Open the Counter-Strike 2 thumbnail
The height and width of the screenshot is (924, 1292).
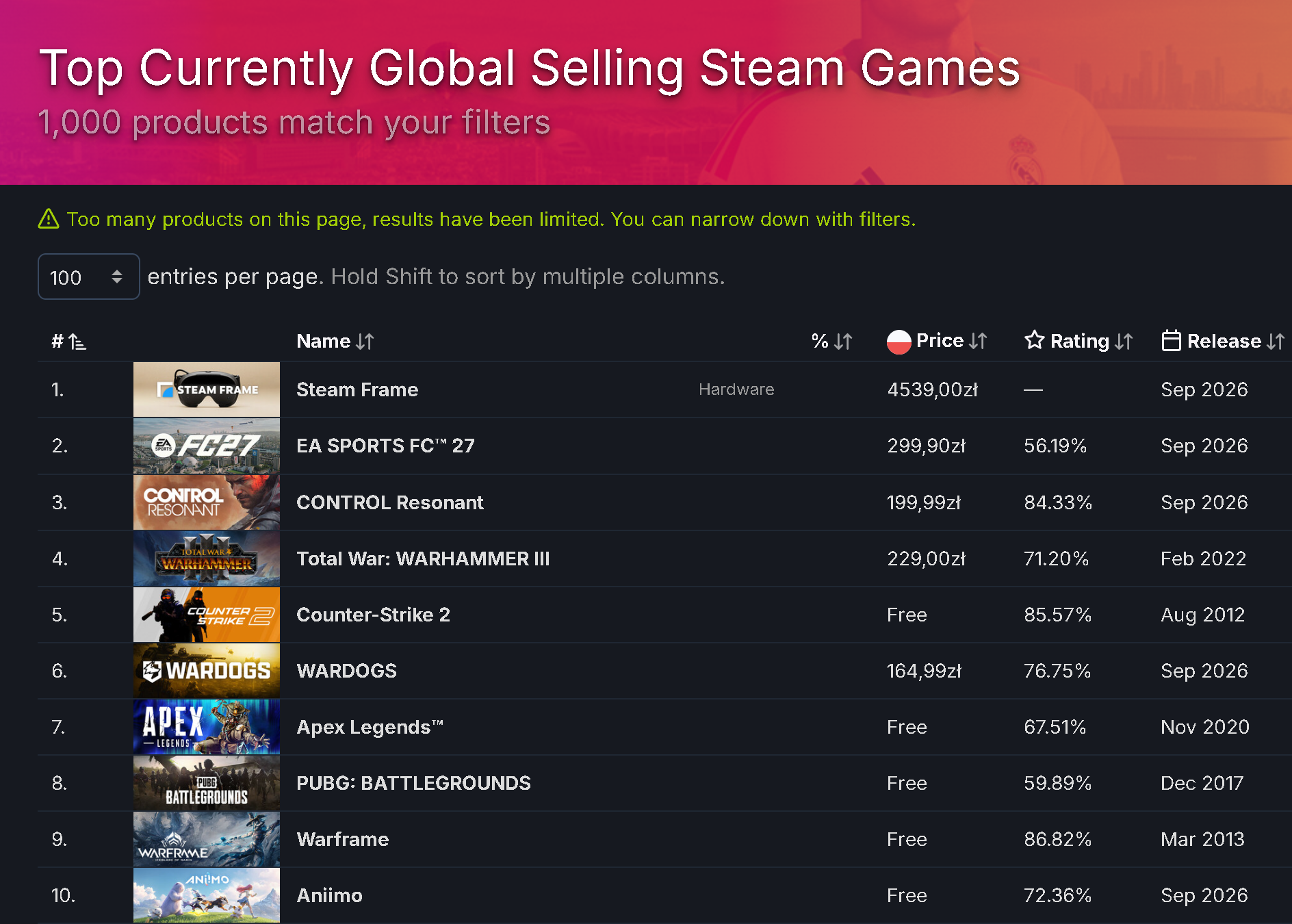[x=207, y=615]
